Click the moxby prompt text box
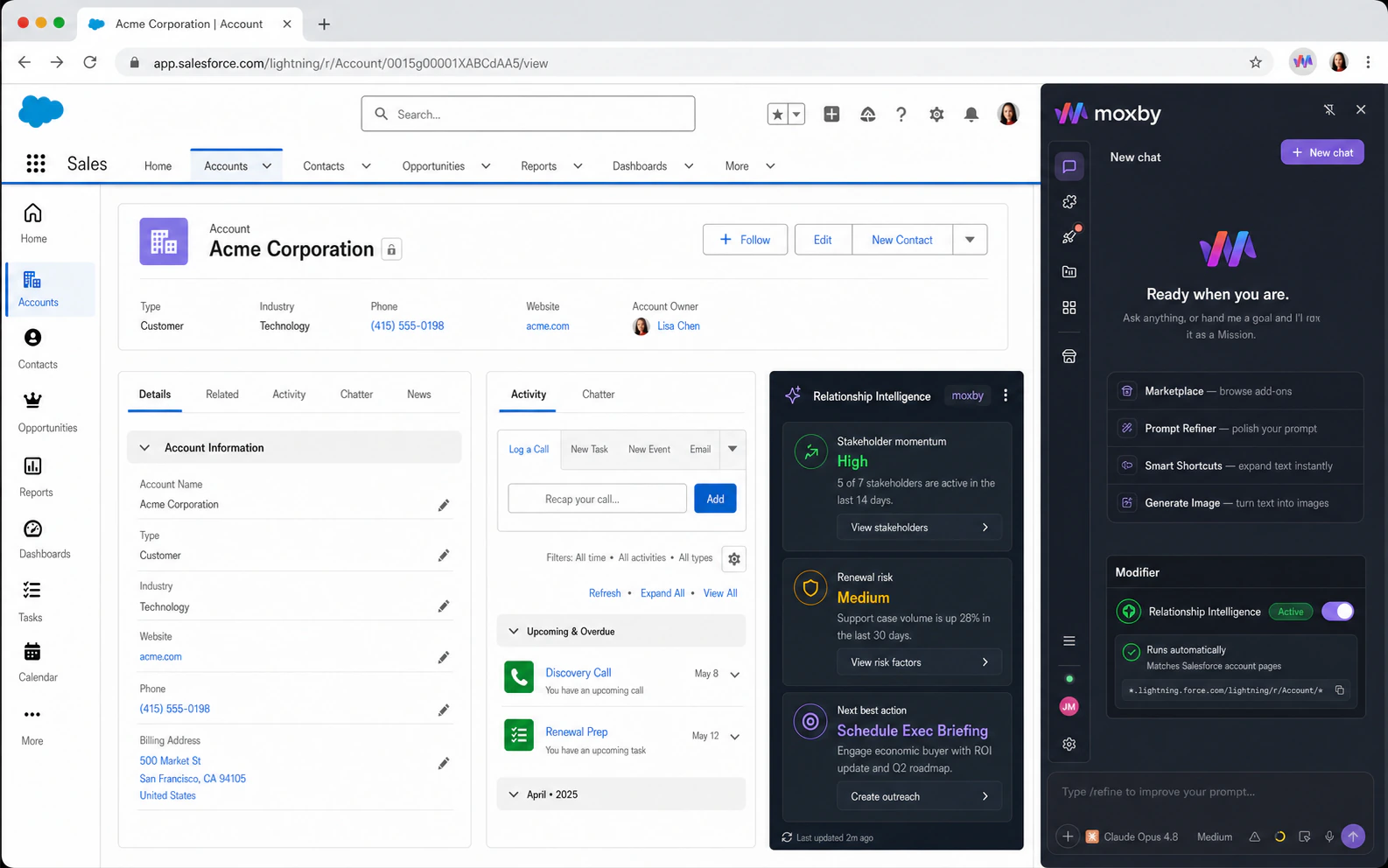Screen dimensions: 1388x868 point(1209,792)
